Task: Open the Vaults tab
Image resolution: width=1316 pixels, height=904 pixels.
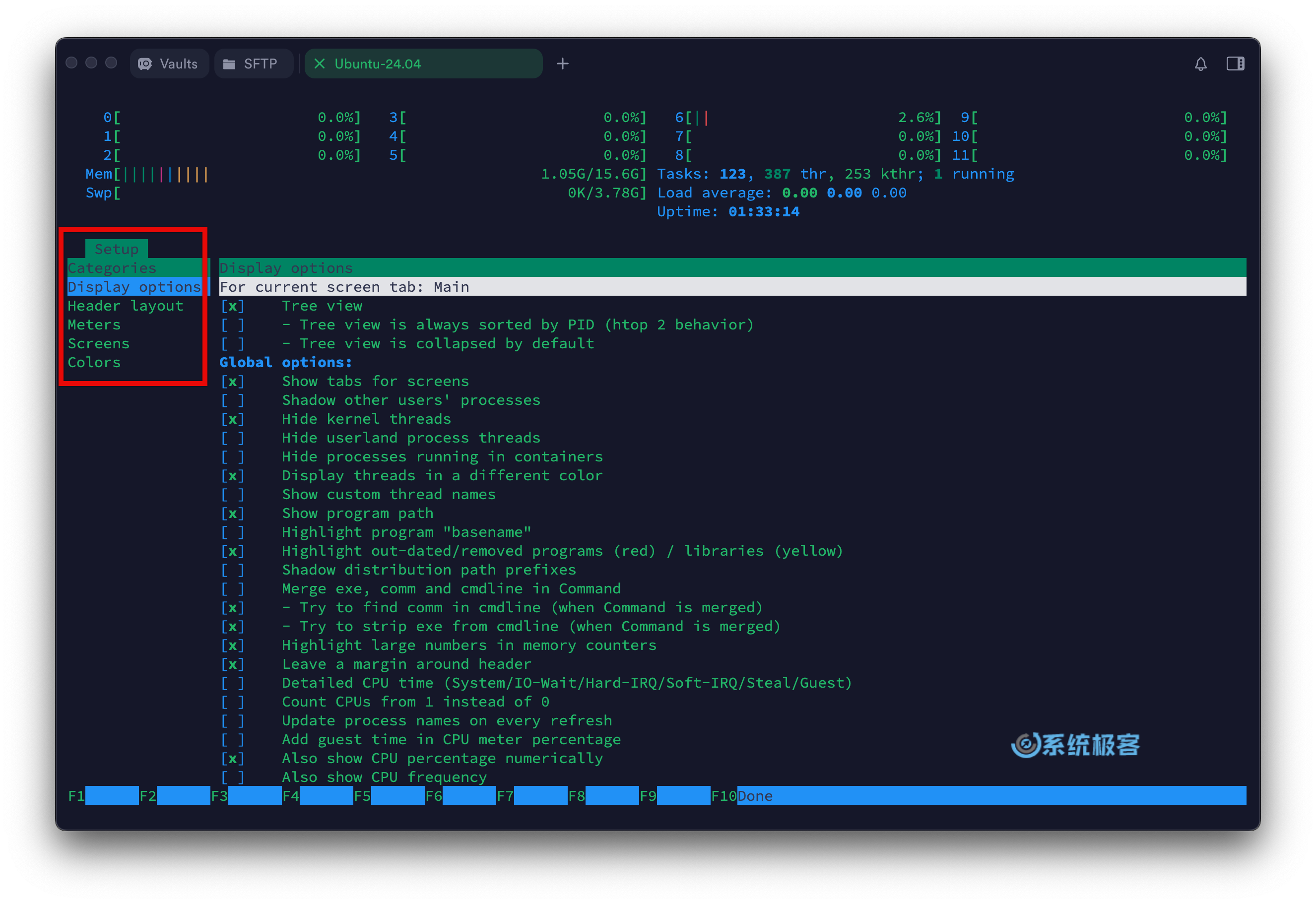Action: 169,64
